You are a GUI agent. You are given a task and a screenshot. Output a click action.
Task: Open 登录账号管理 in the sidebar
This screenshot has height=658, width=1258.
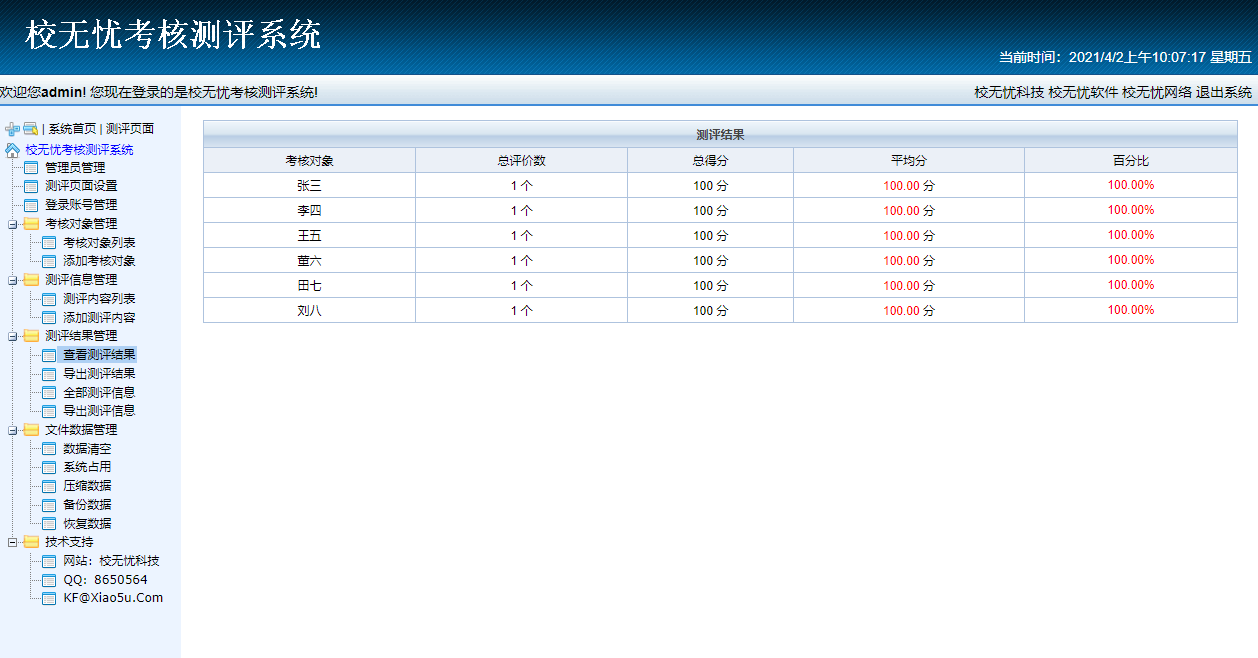point(81,205)
